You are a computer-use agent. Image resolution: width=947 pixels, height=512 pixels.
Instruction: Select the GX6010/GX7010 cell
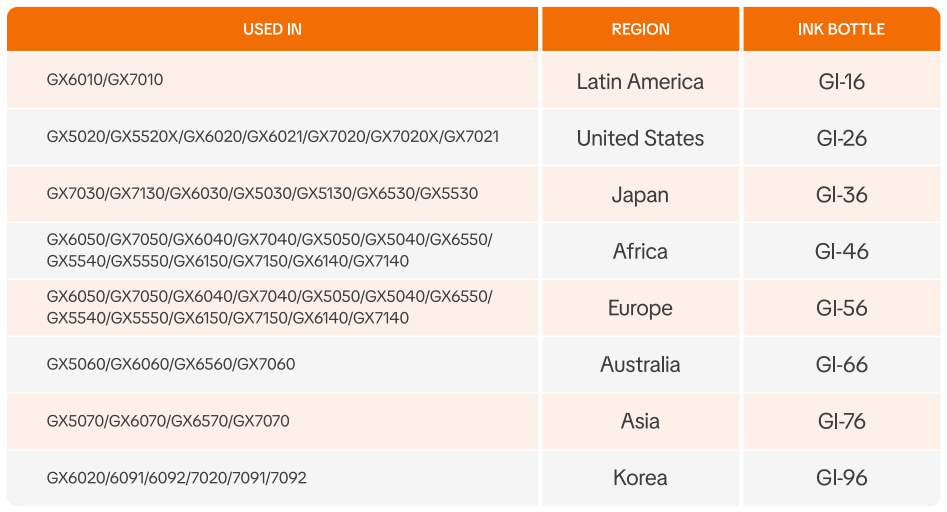pyautogui.click(x=105, y=80)
